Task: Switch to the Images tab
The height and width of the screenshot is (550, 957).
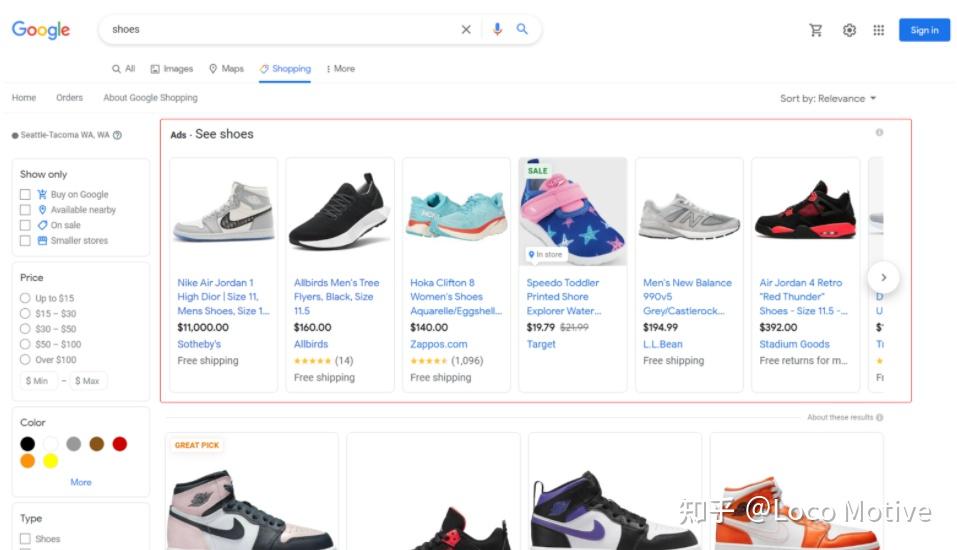Action: [x=172, y=69]
